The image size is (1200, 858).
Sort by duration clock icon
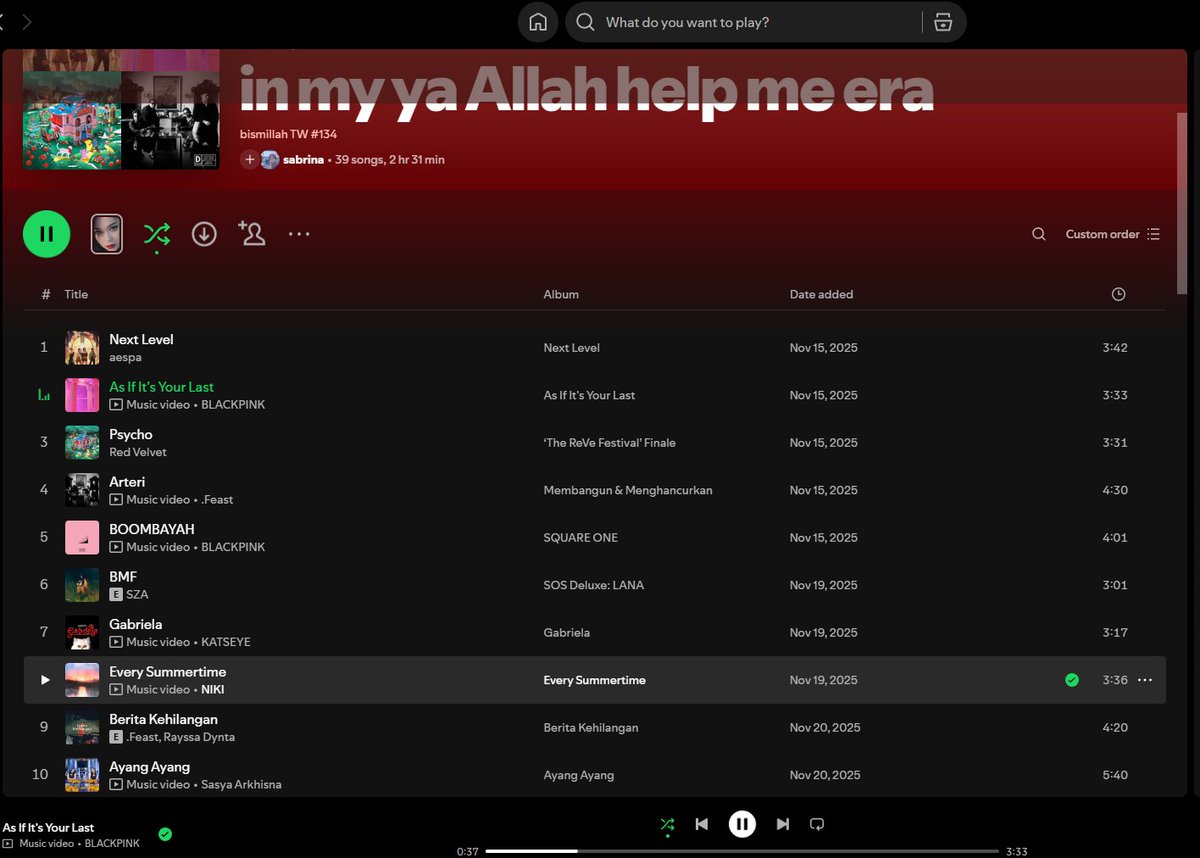[x=1118, y=294]
